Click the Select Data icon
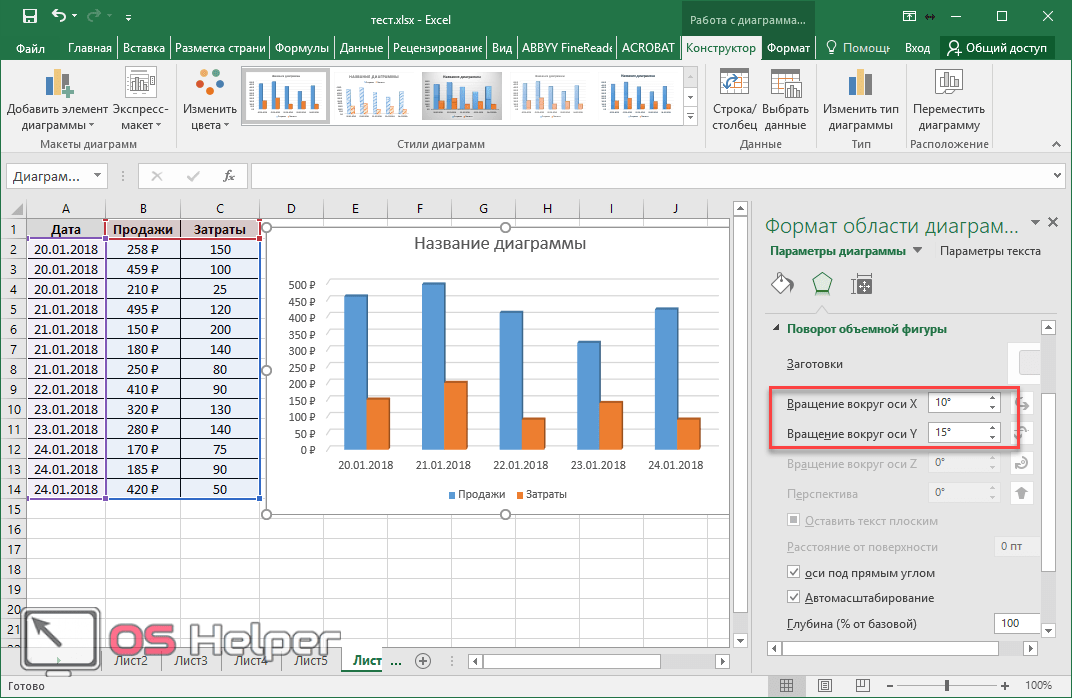This screenshot has width=1072, height=698. (x=785, y=85)
